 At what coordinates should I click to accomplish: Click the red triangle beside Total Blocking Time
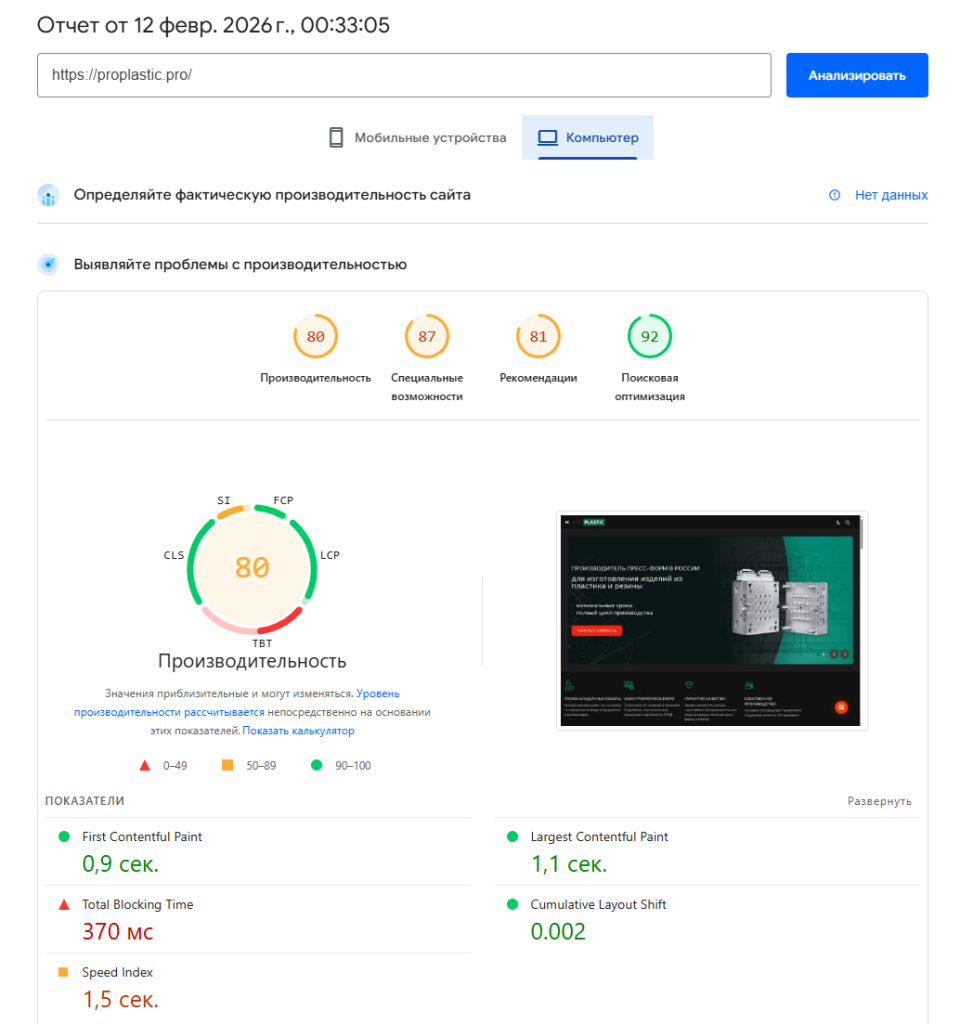(62, 904)
